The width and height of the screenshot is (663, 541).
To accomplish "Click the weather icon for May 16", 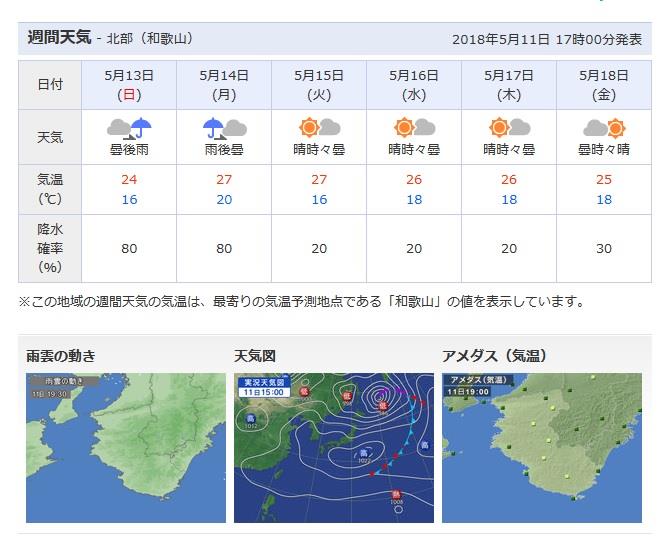I will [414, 127].
